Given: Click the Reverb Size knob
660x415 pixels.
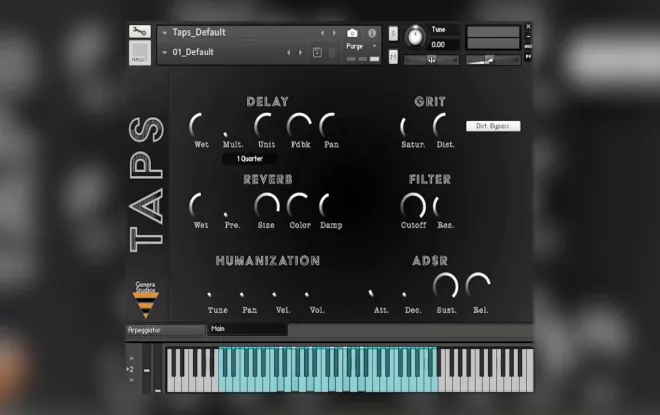Looking at the screenshot, I should pyautogui.click(x=266, y=206).
